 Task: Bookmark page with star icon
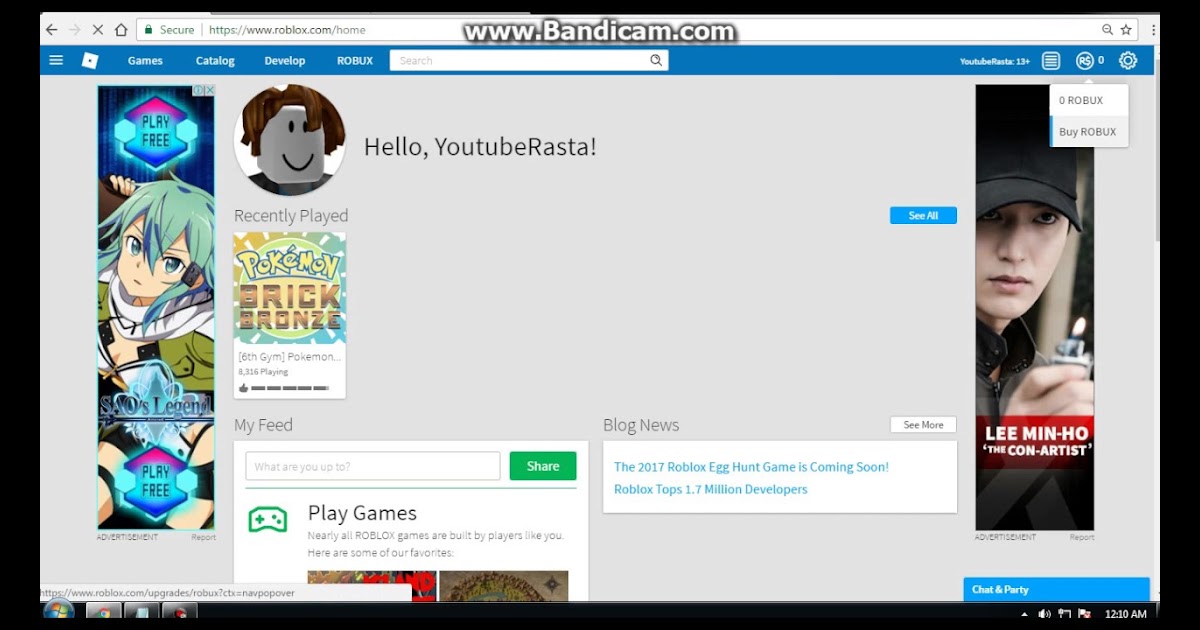(1126, 30)
